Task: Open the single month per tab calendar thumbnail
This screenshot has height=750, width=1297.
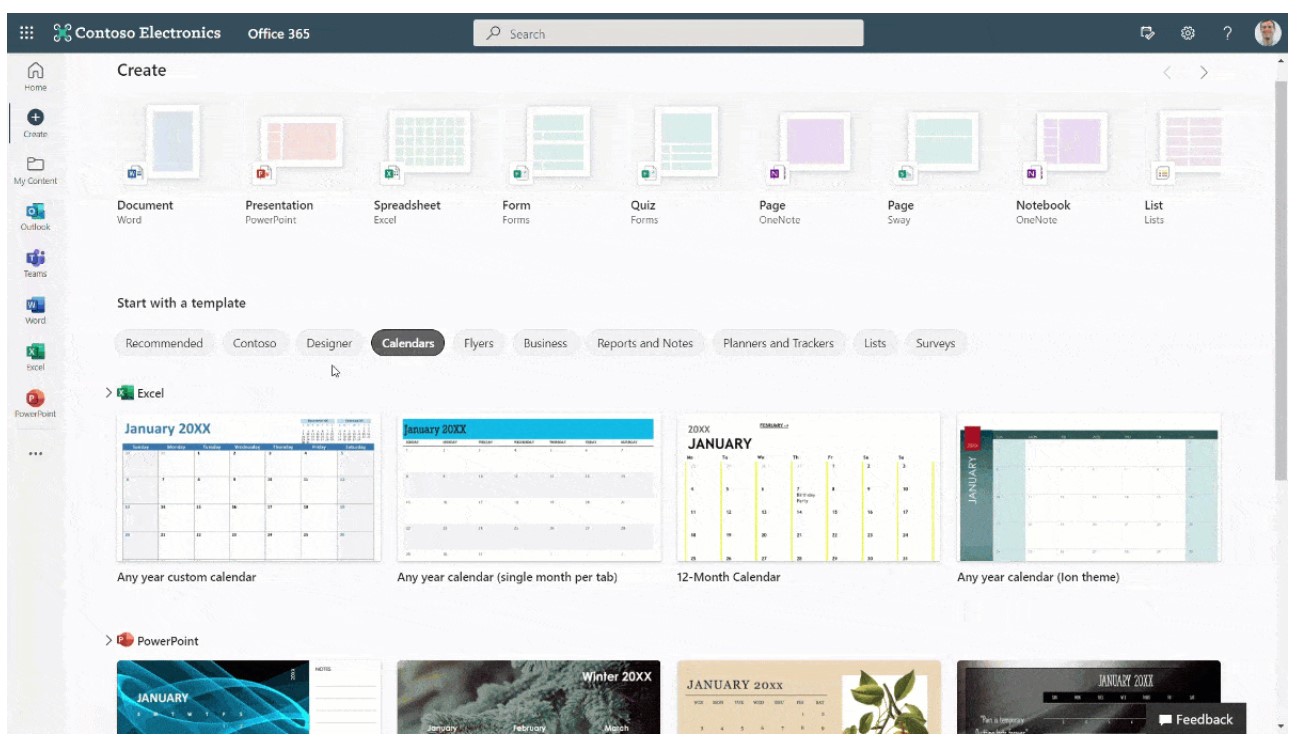Action: pyautogui.click(x=529, y=488)
